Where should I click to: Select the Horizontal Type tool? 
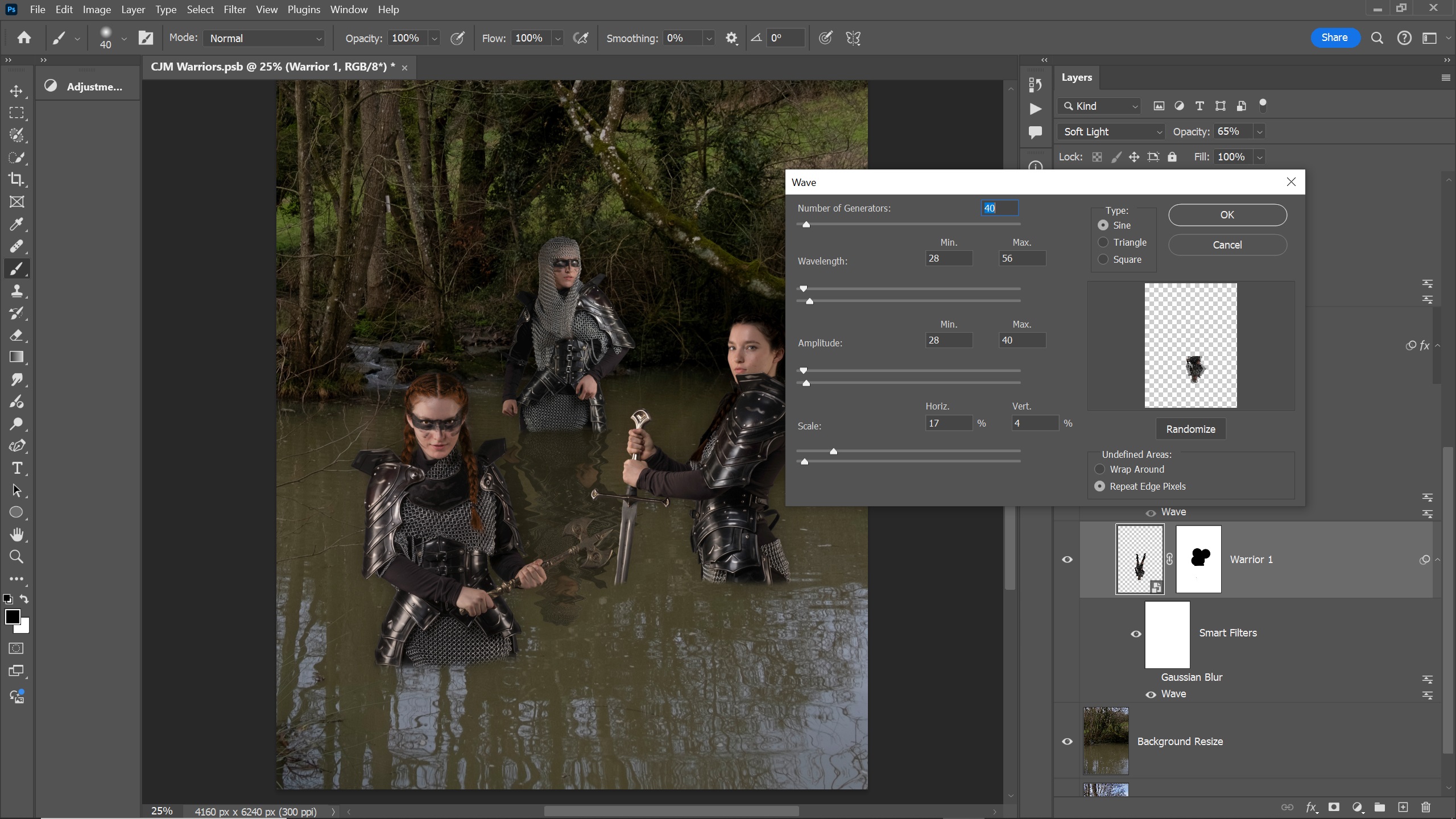pos(16,468)
